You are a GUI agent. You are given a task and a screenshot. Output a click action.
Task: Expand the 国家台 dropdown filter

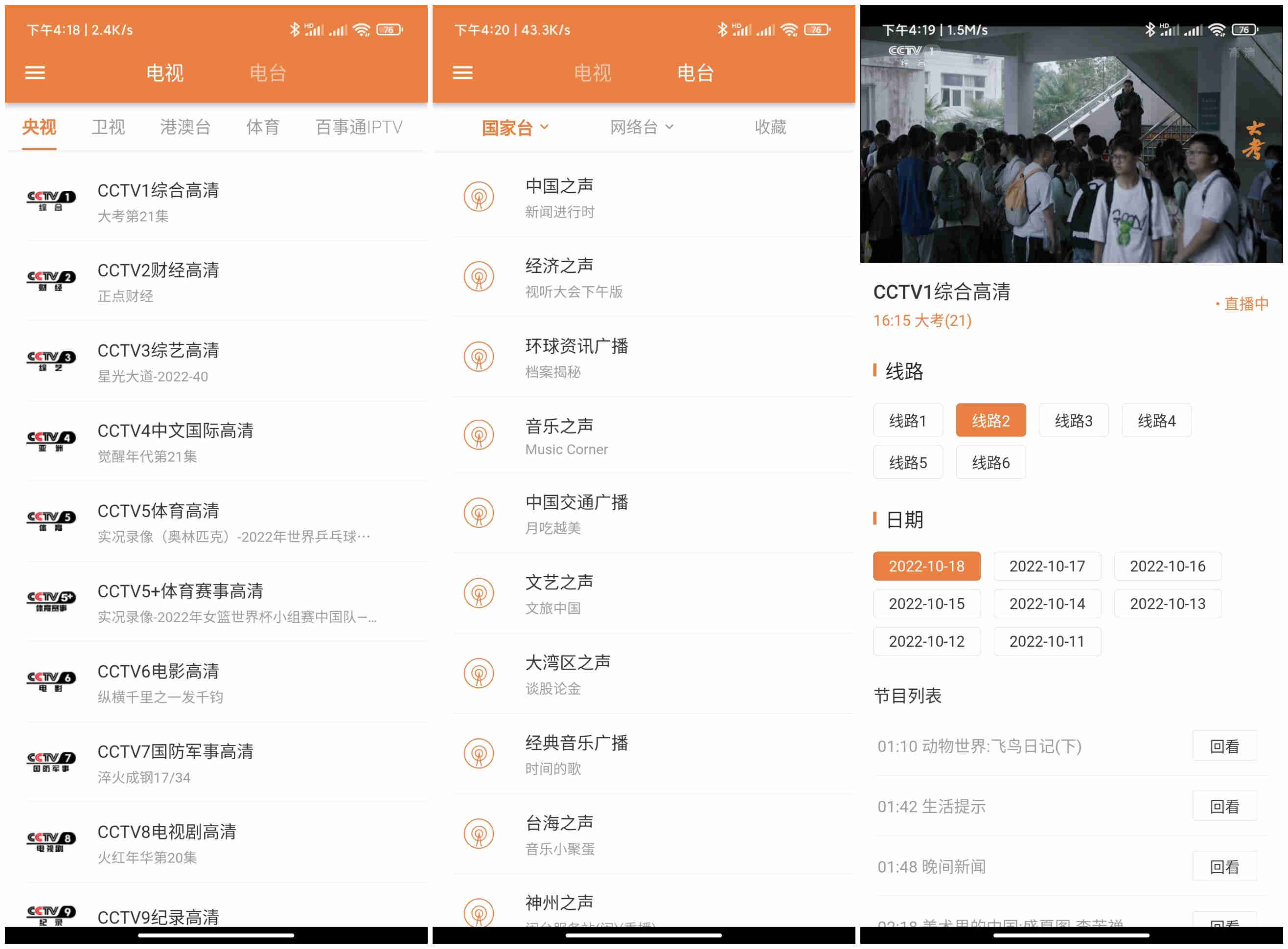pyautogui.click(x=515, y=128)
